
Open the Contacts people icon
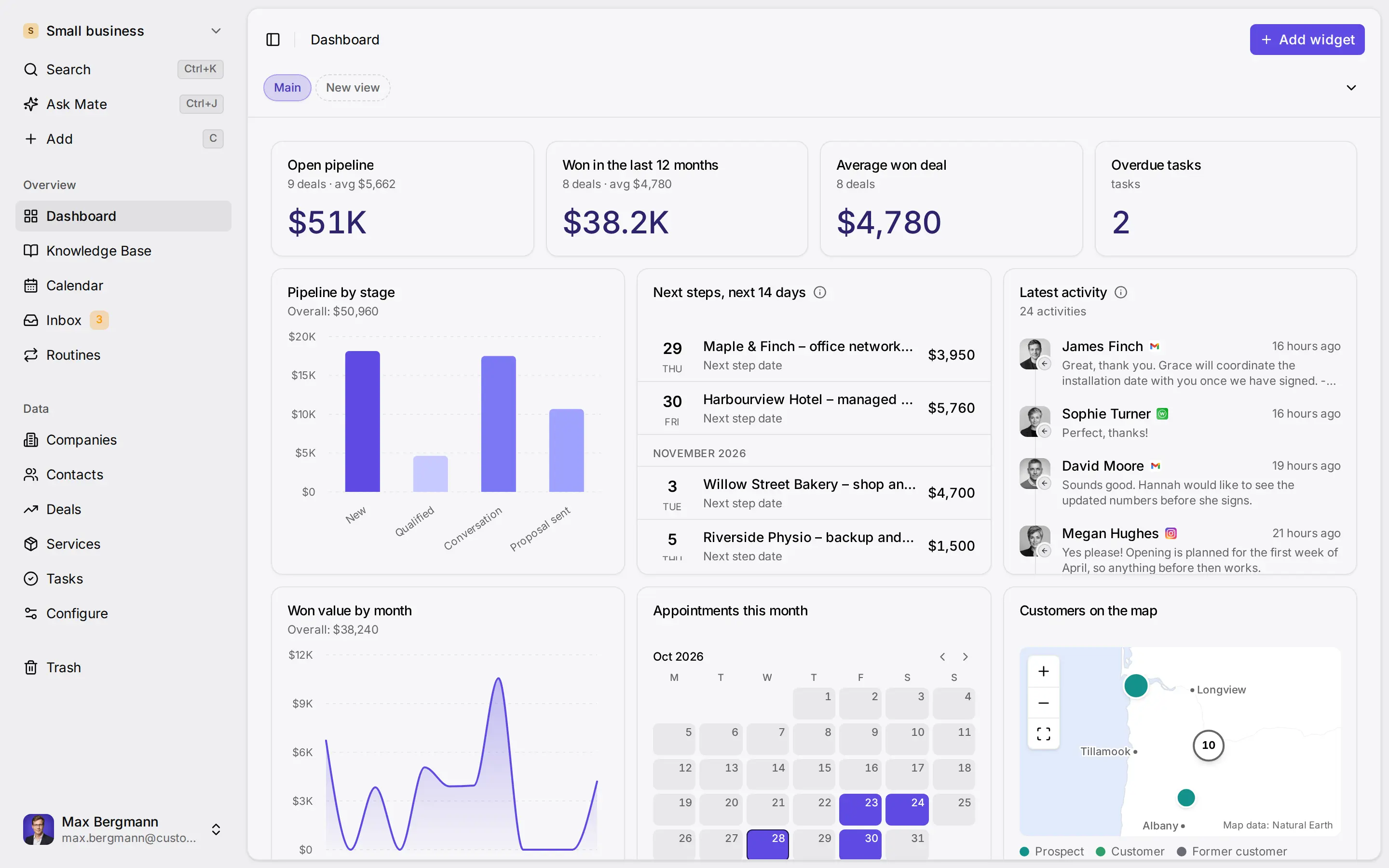(30, 475)
